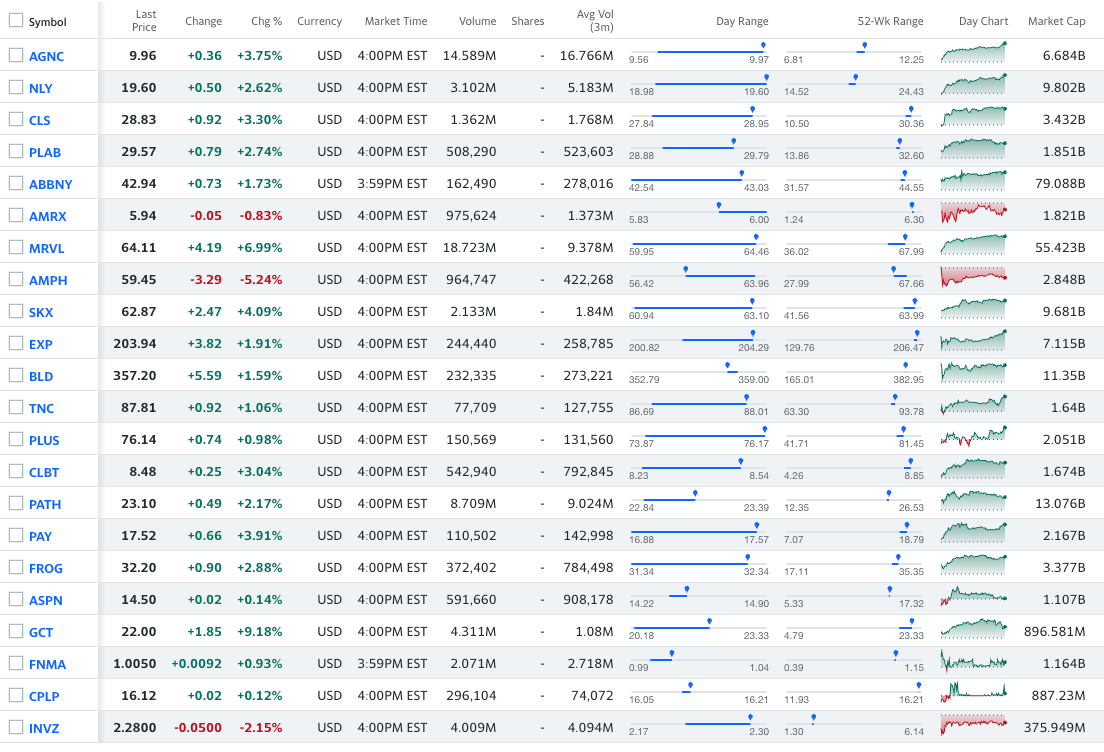Open the AMPH day chart thumbnail
1104x752 pixels.
tap(974, 277)
